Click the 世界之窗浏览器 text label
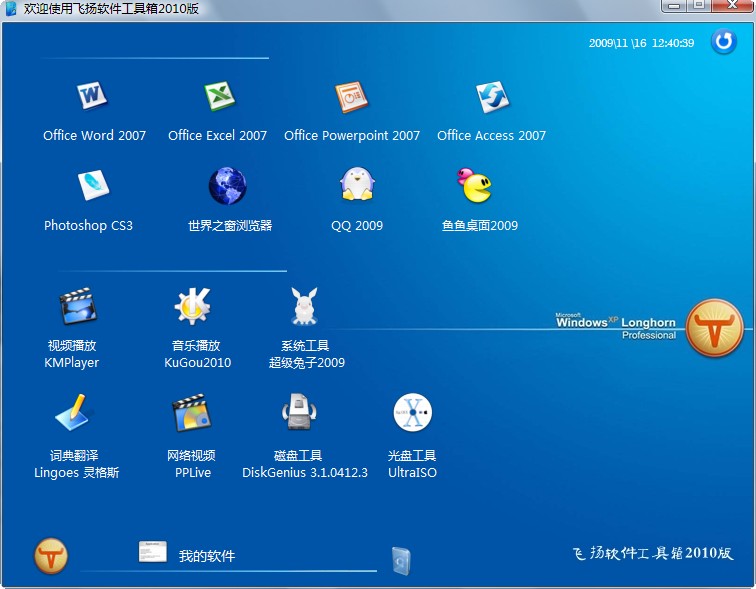The image size is (756, 589). point(230,226)
